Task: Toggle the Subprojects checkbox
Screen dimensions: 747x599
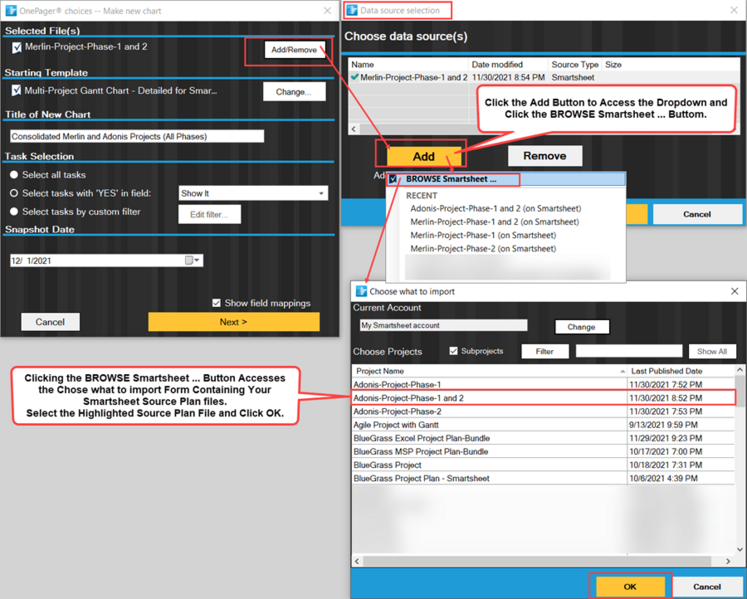Action: click(x=454, y=351)
